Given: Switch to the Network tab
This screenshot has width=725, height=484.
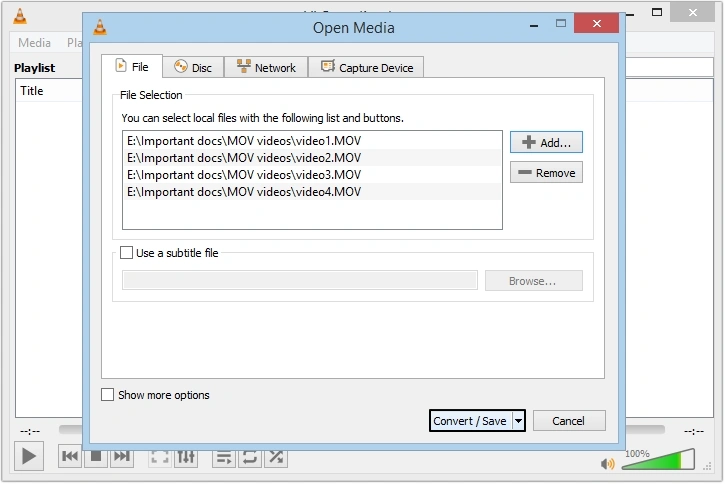Looking at the screenshot, I should 266,67.
